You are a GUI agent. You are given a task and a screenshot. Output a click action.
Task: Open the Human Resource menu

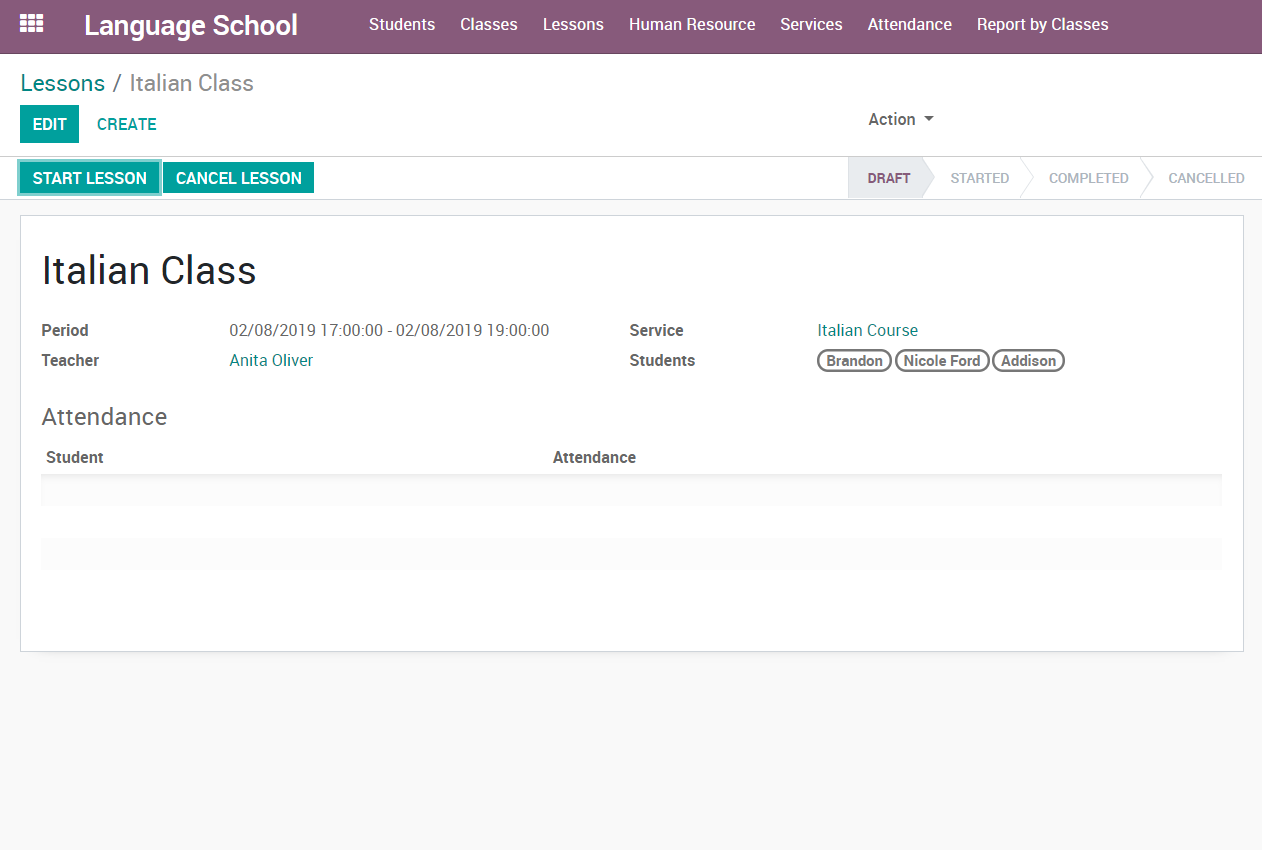[692, 25]
